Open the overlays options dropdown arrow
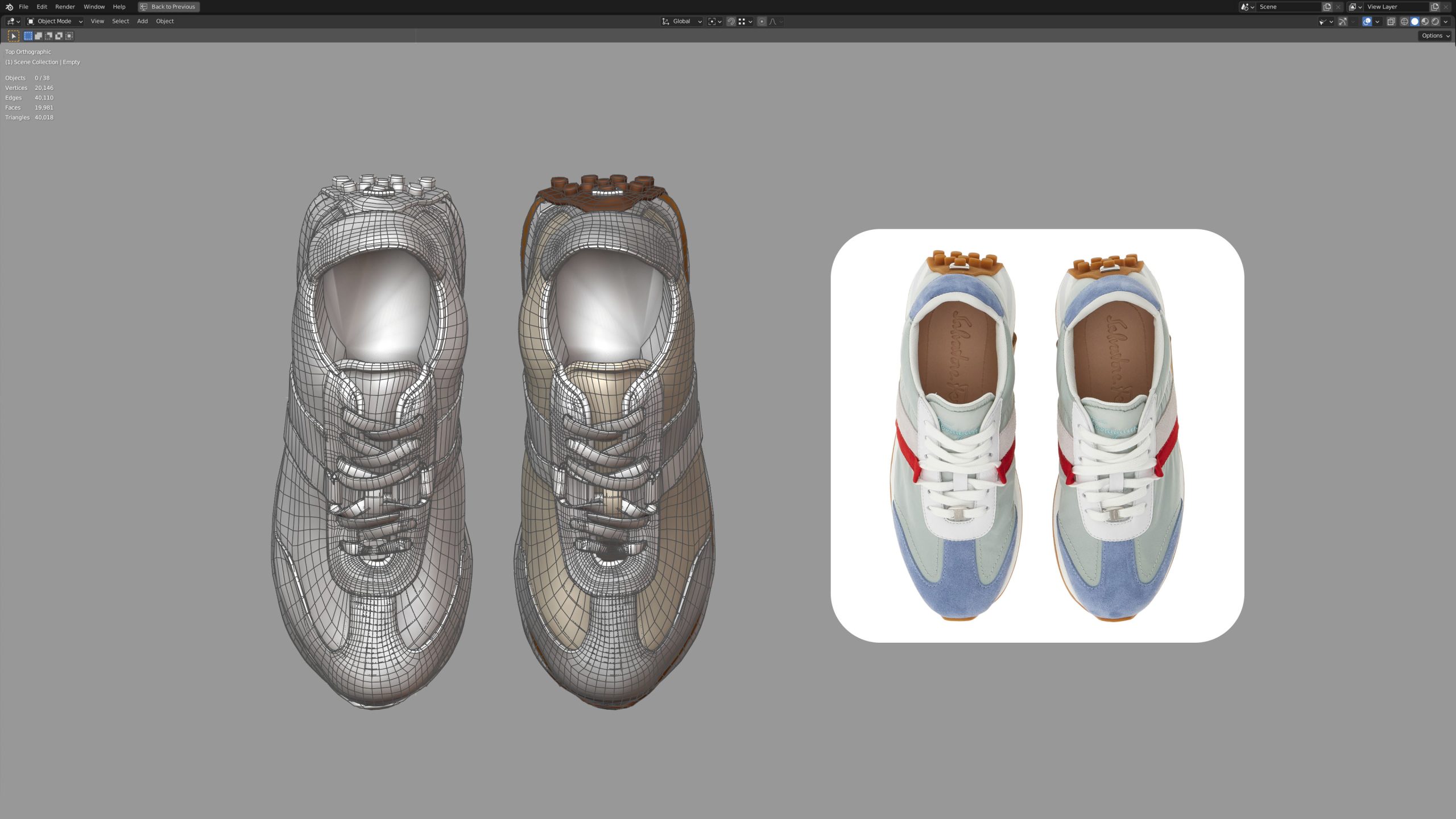1456x819 pixels. click(x=1377, y=22)
